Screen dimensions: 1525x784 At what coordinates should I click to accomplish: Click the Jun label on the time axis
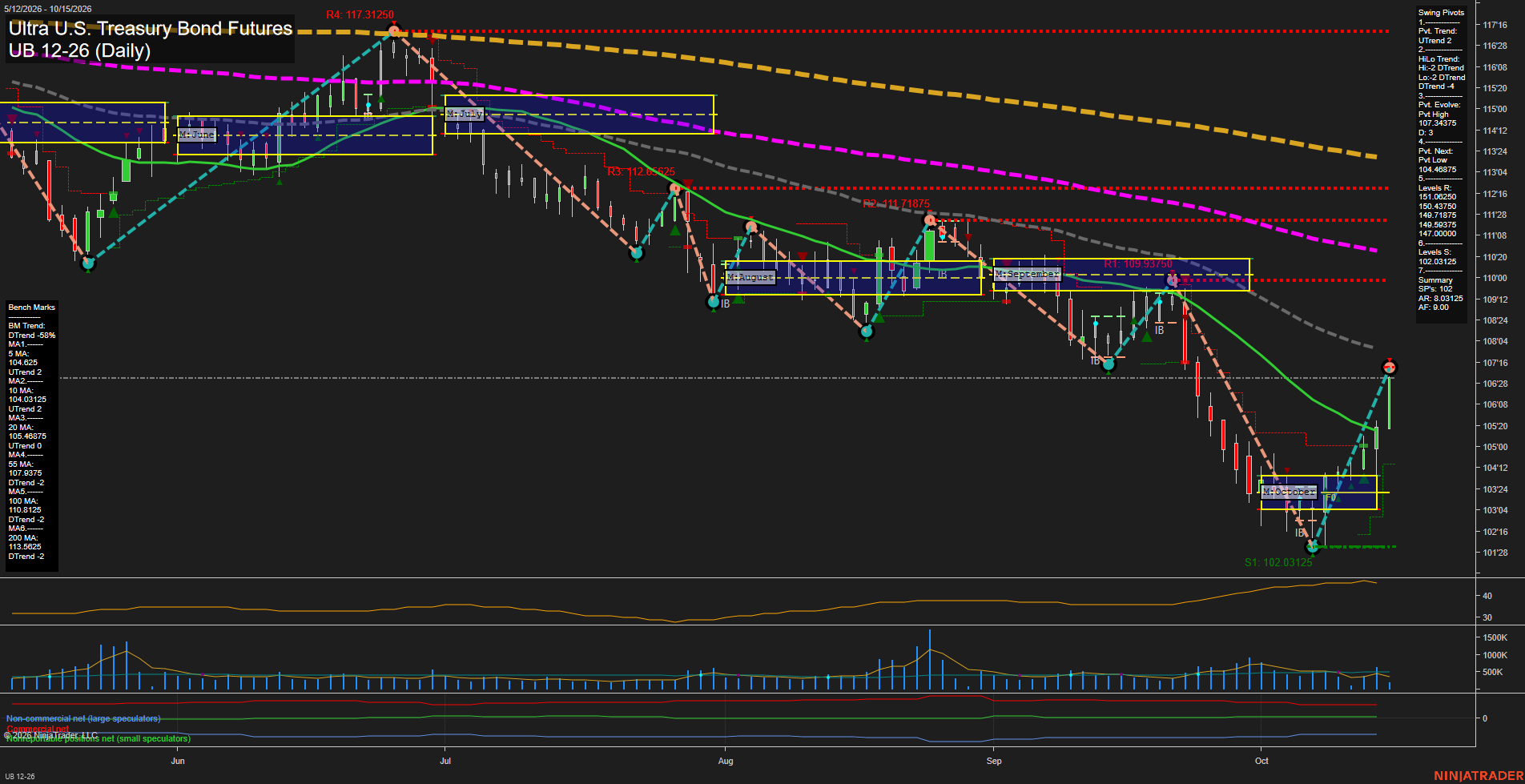click(178, 761)
